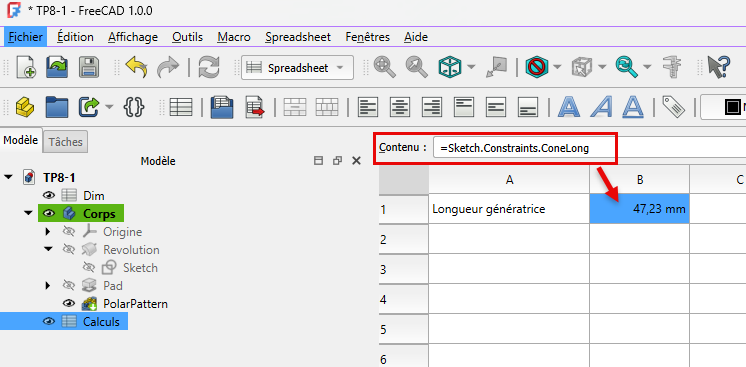Show the hidden Sketch via eye icon
The height and width of the screenshot is (367, 746).
tap(89, 268)
